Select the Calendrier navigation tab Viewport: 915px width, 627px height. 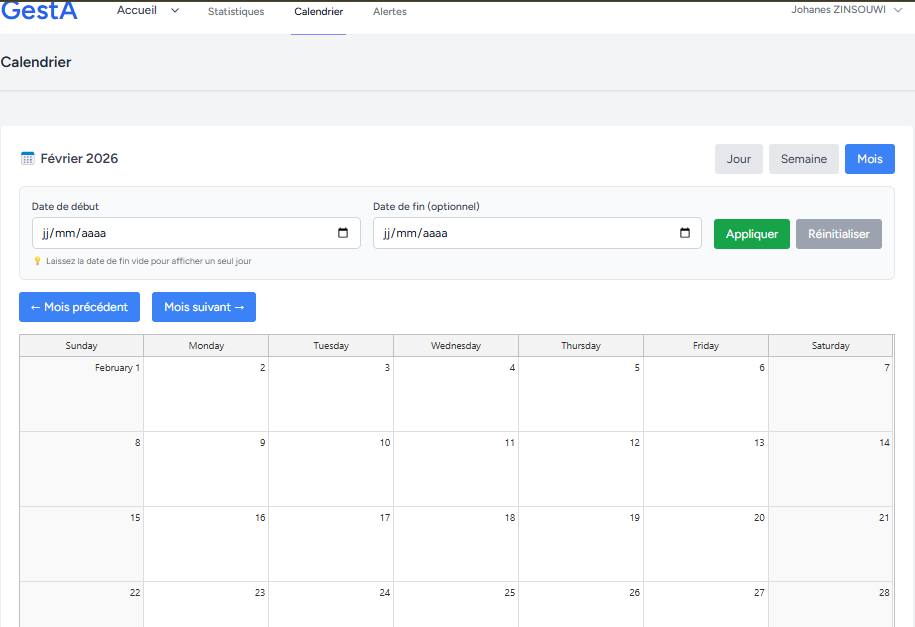[318, 12]
